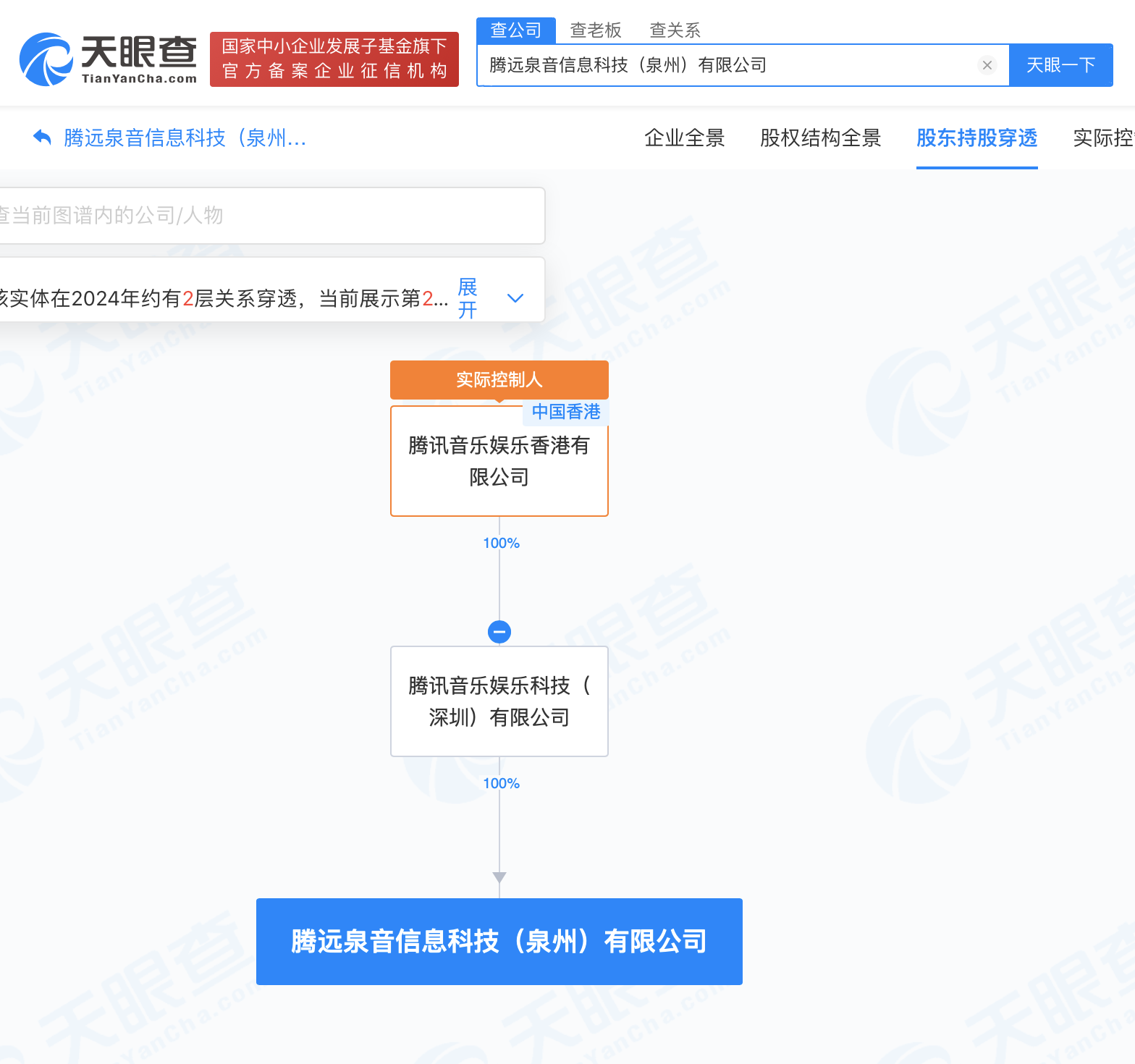The image size is (1135, 1064).
Task: Click the 实际控制人 orange label
Action: 499,379
